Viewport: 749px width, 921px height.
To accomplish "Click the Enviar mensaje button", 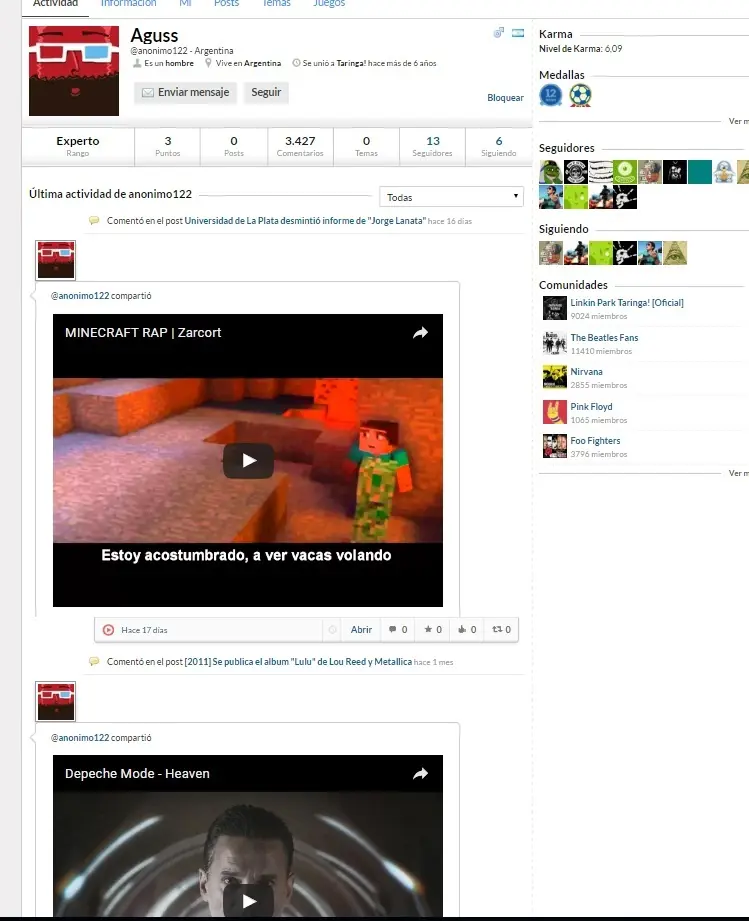I will [185, 92].
